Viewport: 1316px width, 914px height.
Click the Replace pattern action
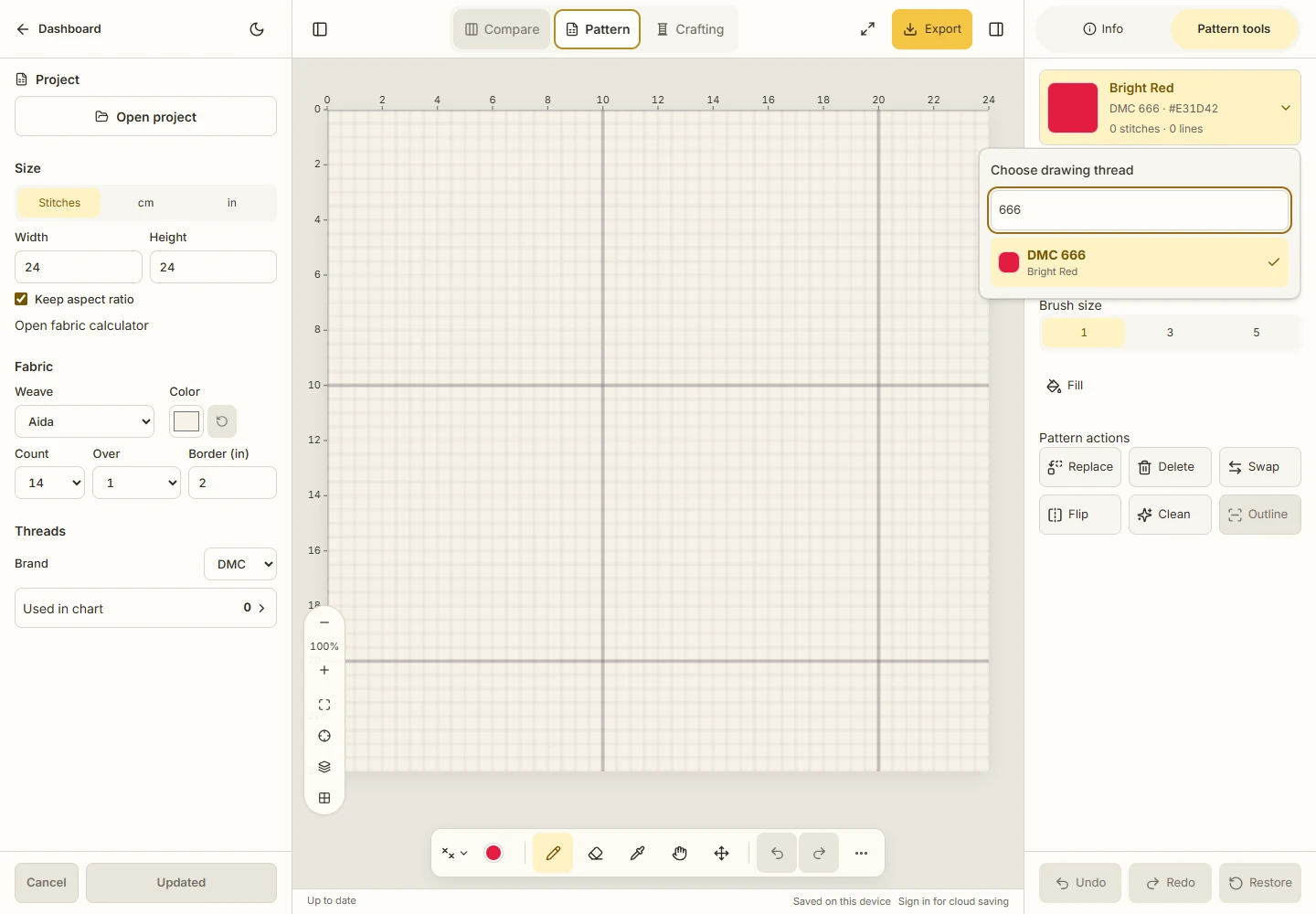click(1080, 467)
